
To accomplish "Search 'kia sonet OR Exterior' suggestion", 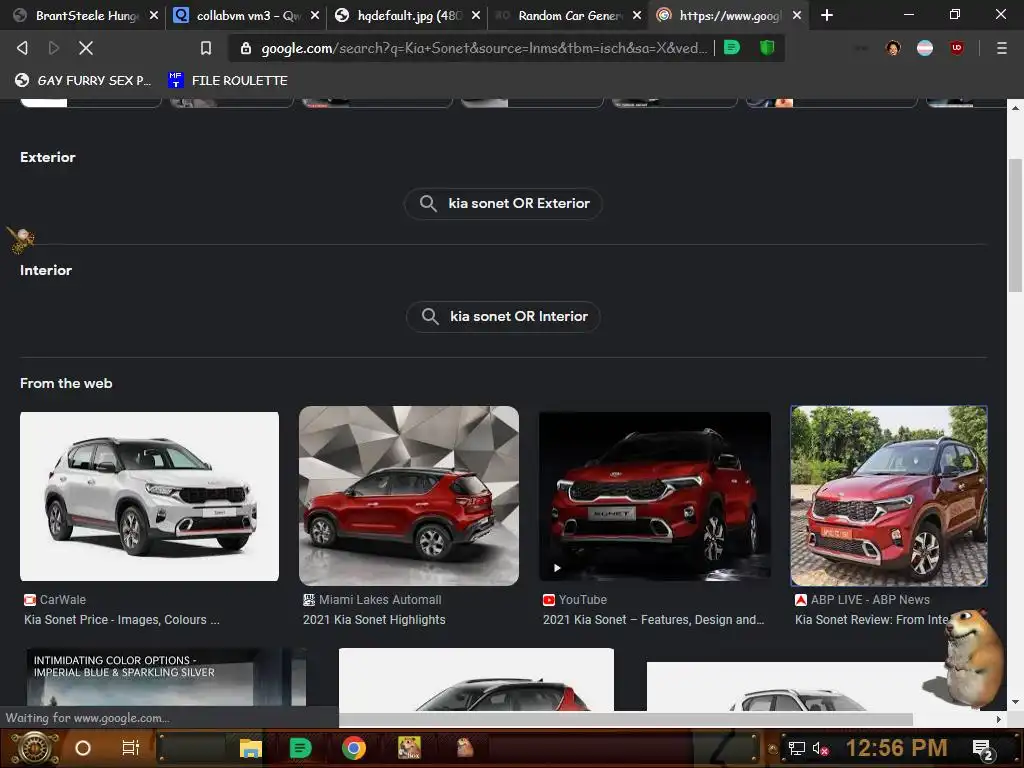I will click(503, 203).
